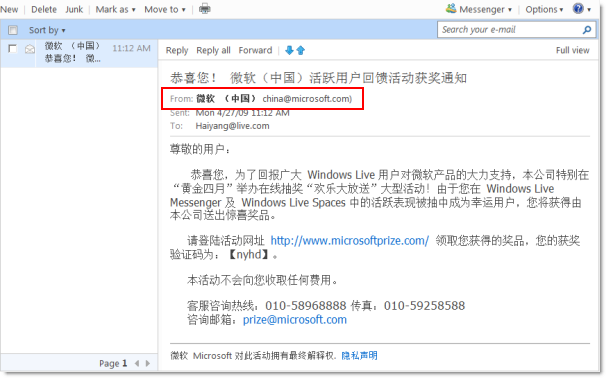Tick the select-all checkbox beside Sort by
The height and width of the screenshot is (378, 606).
point(13,30)
